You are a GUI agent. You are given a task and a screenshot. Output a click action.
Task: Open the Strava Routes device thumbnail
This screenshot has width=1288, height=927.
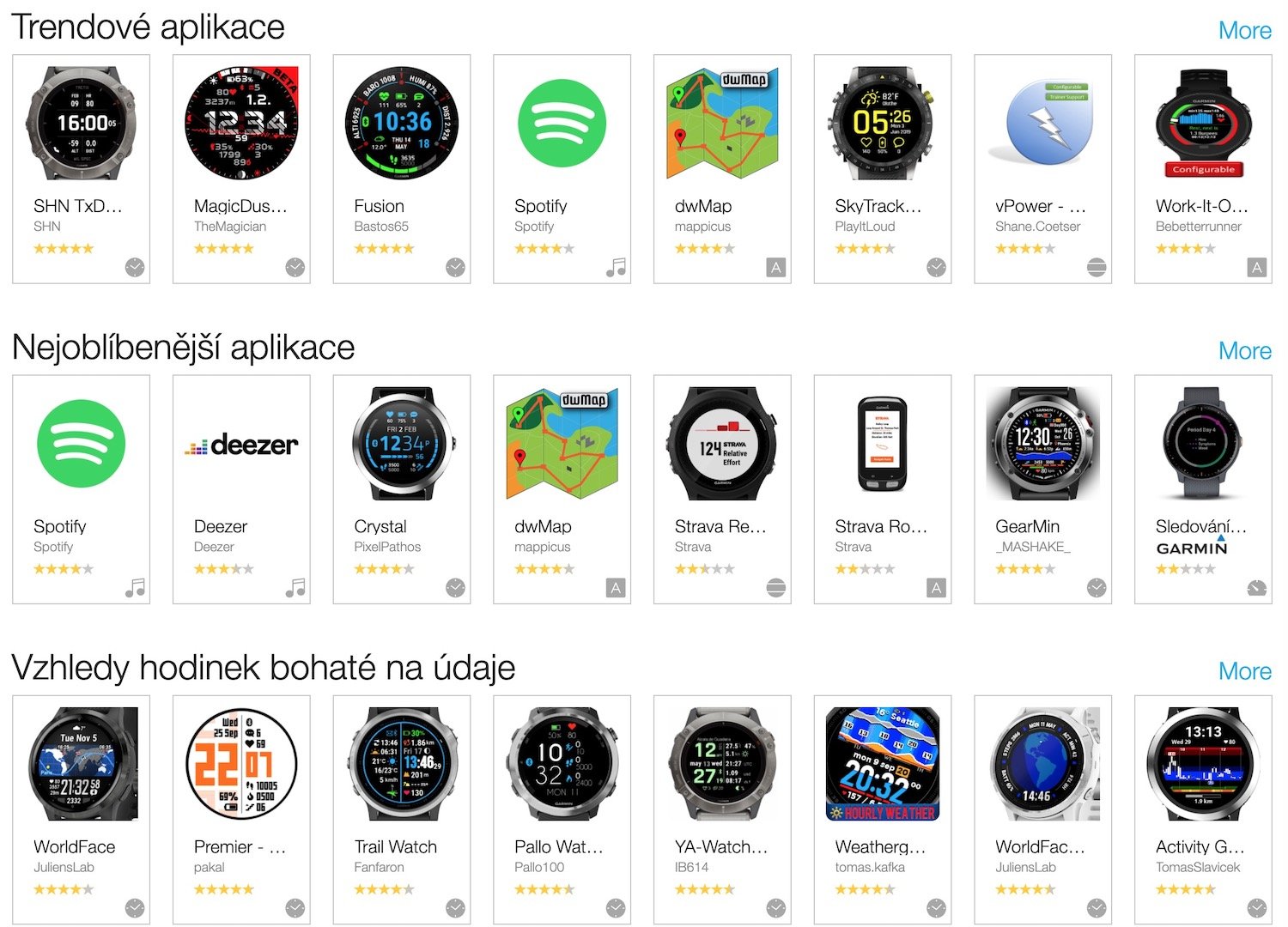pos(883,444)
